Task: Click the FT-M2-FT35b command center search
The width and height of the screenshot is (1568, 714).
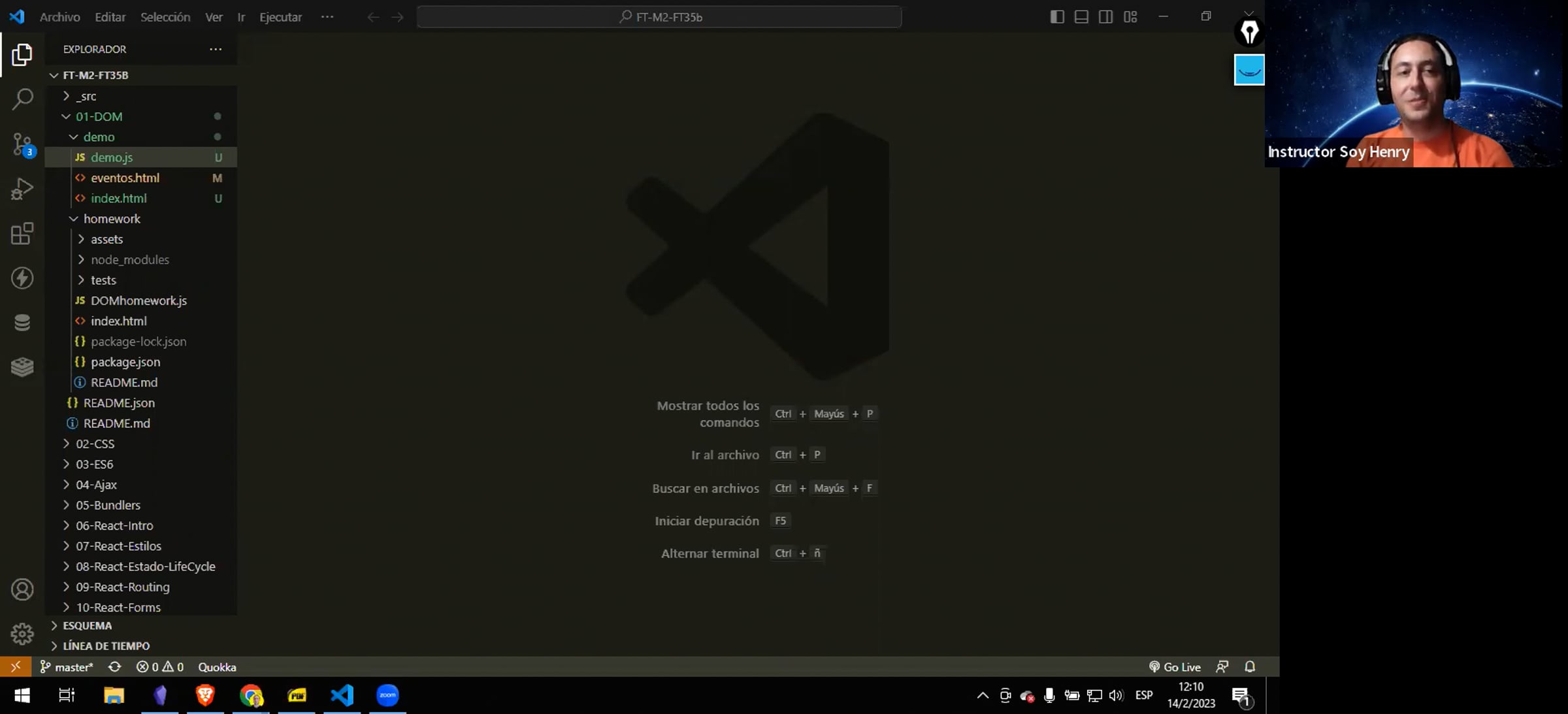Action: tap(660, 17)
